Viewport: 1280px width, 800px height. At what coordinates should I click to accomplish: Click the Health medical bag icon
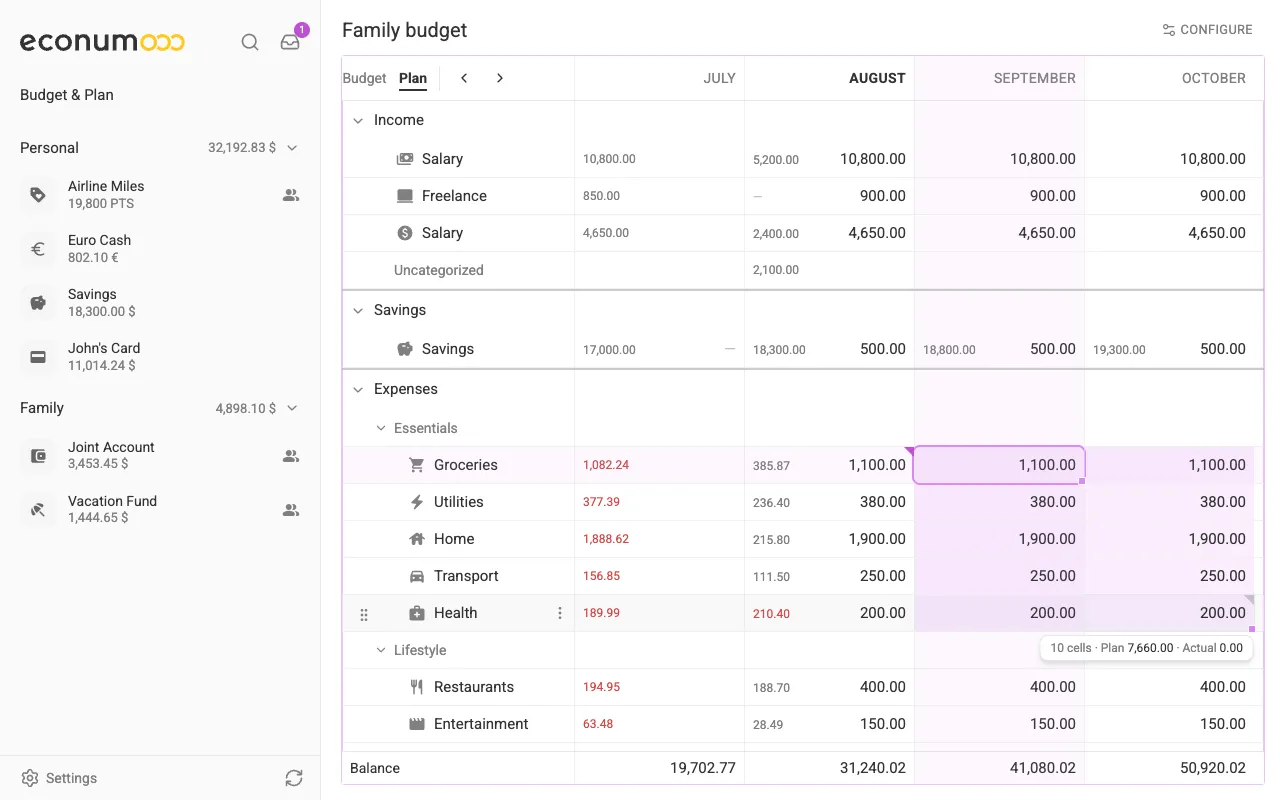pyautogui.click(x=417, y=613)
